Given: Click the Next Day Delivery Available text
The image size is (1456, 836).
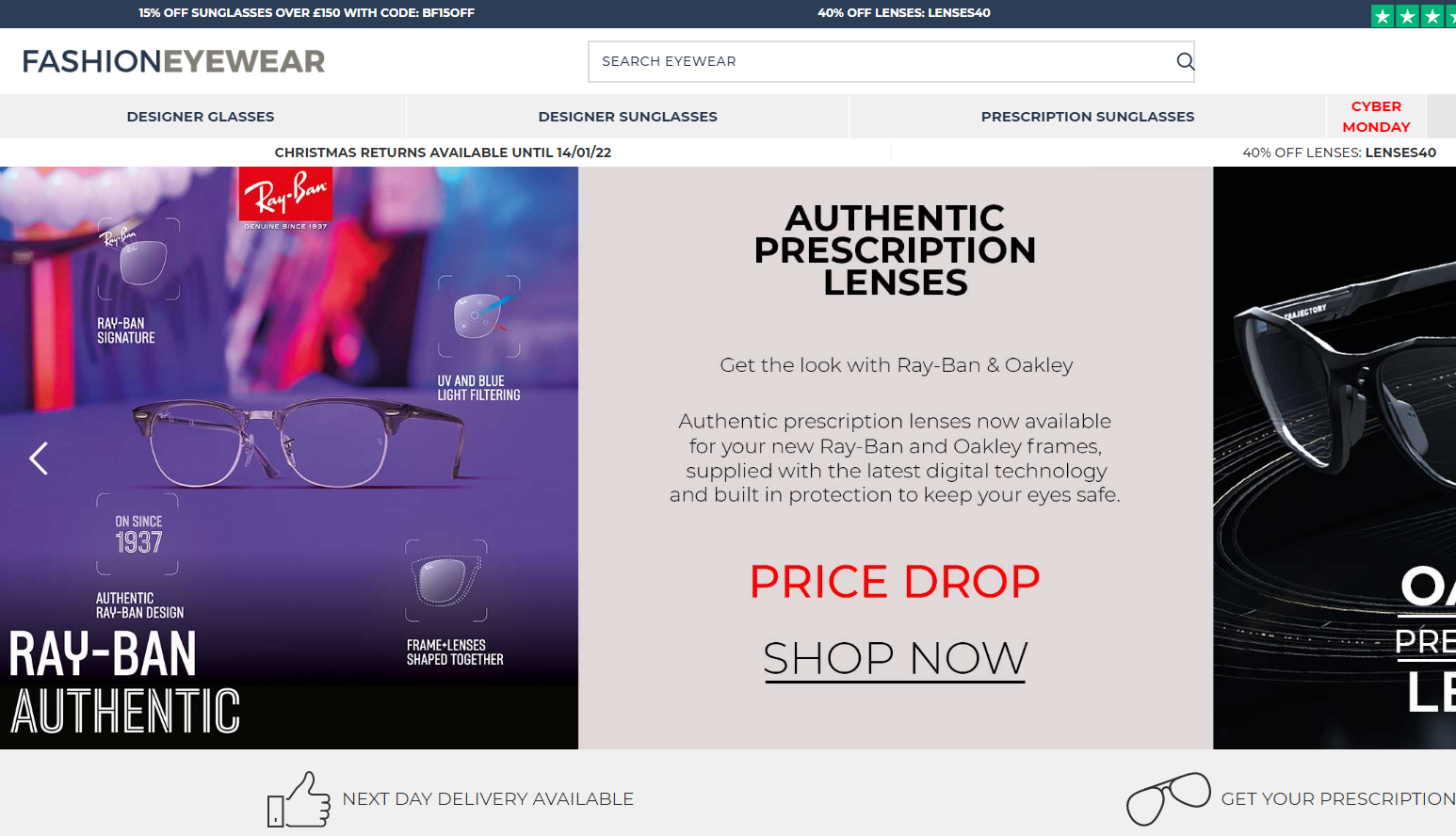Looking at the screenshot, I should click(x=488, y=799).
